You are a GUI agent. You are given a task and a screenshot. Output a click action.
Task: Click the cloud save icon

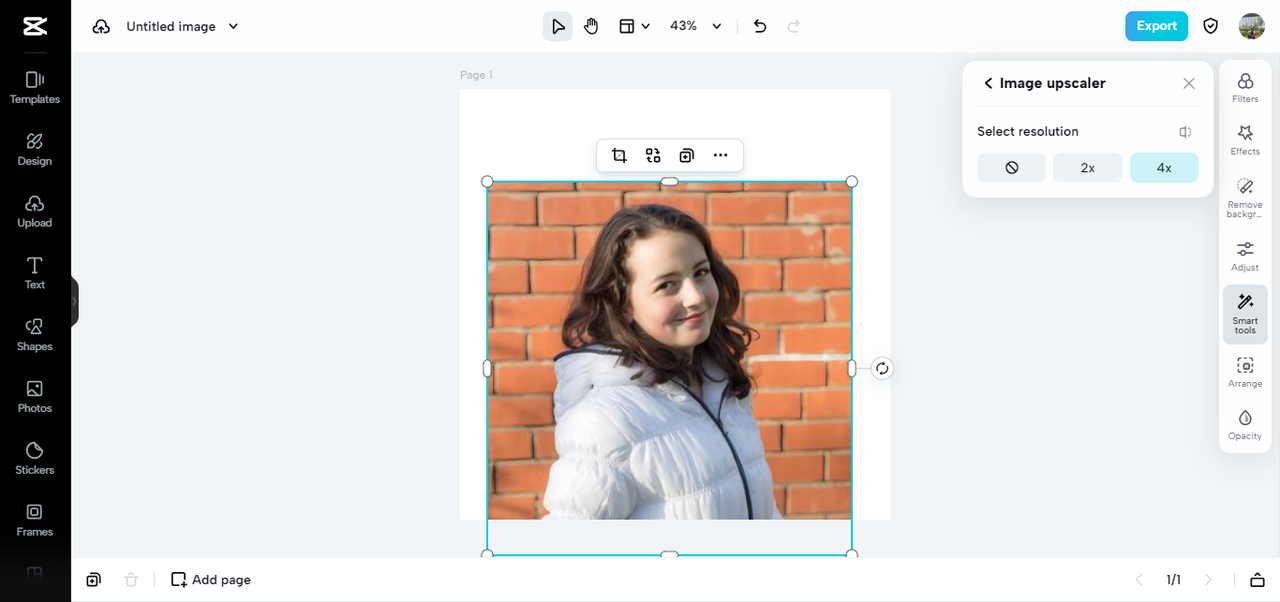pos(101,27)
